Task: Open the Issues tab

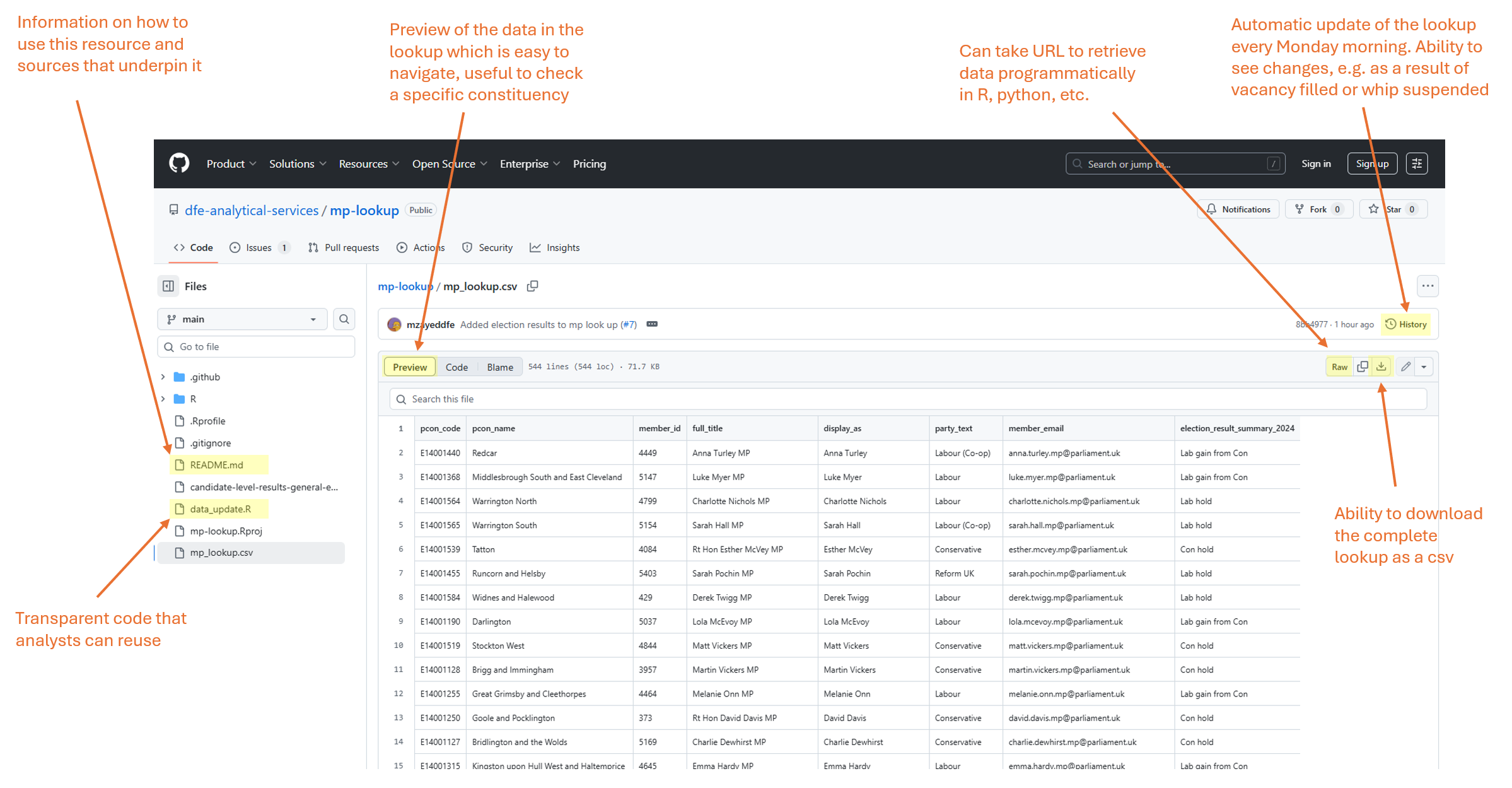Action: (x=260, y=248)
